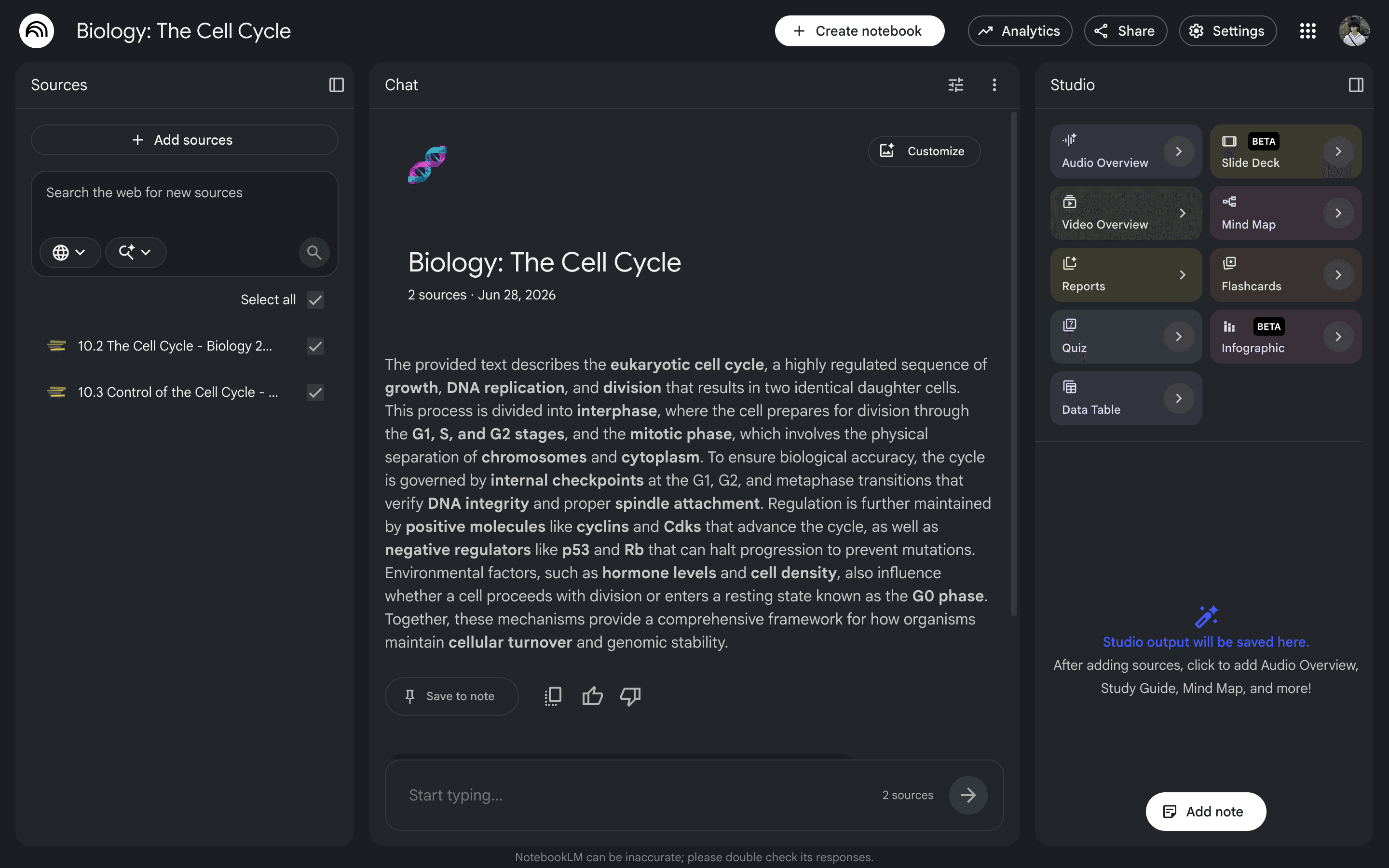Share the notebook

(1125, 31)
